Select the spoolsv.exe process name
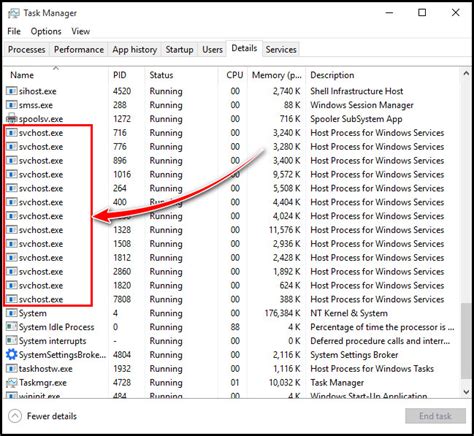474x436 pixels. click(x=41, y=119)
